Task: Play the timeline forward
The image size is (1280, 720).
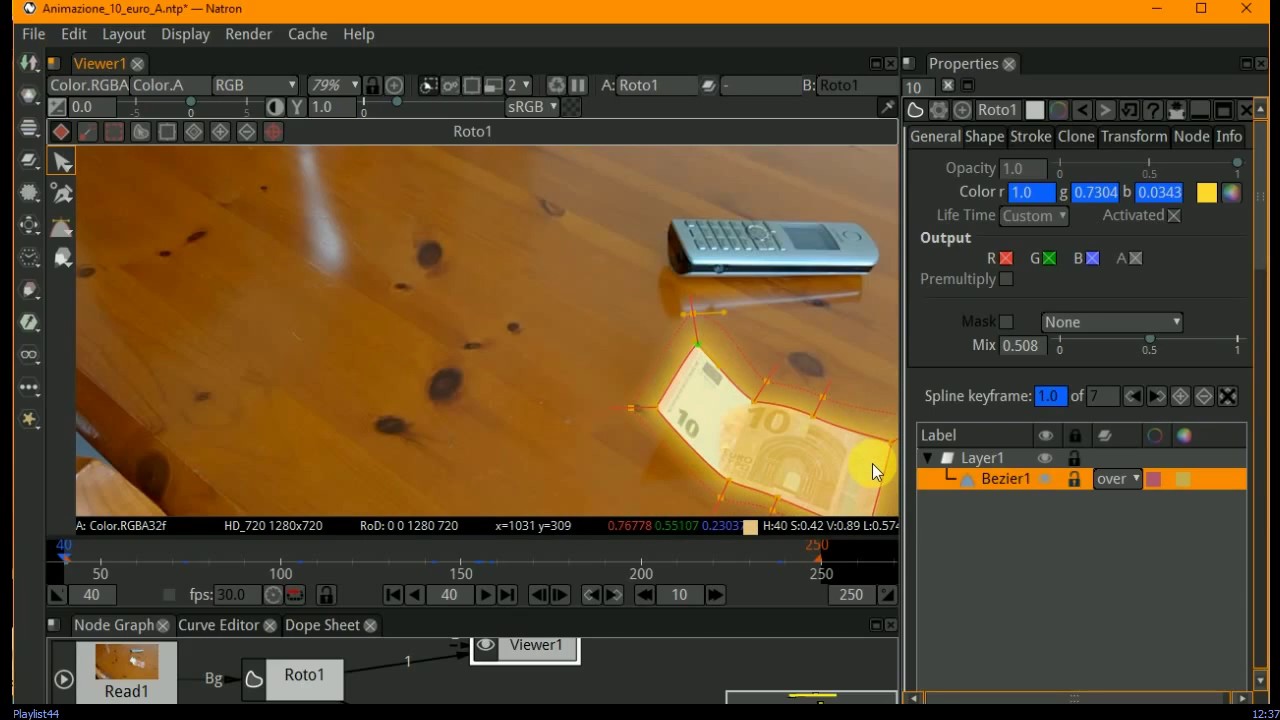Action: 485,595
